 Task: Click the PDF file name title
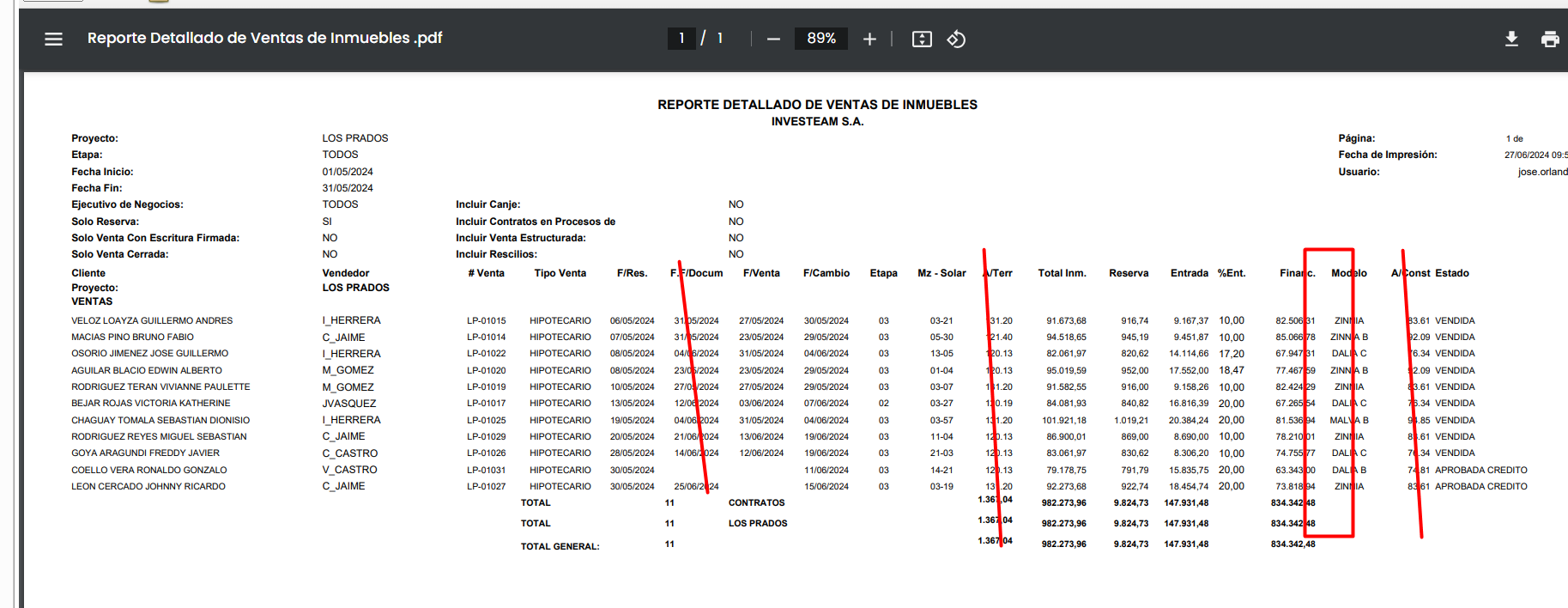pos(264,38)
